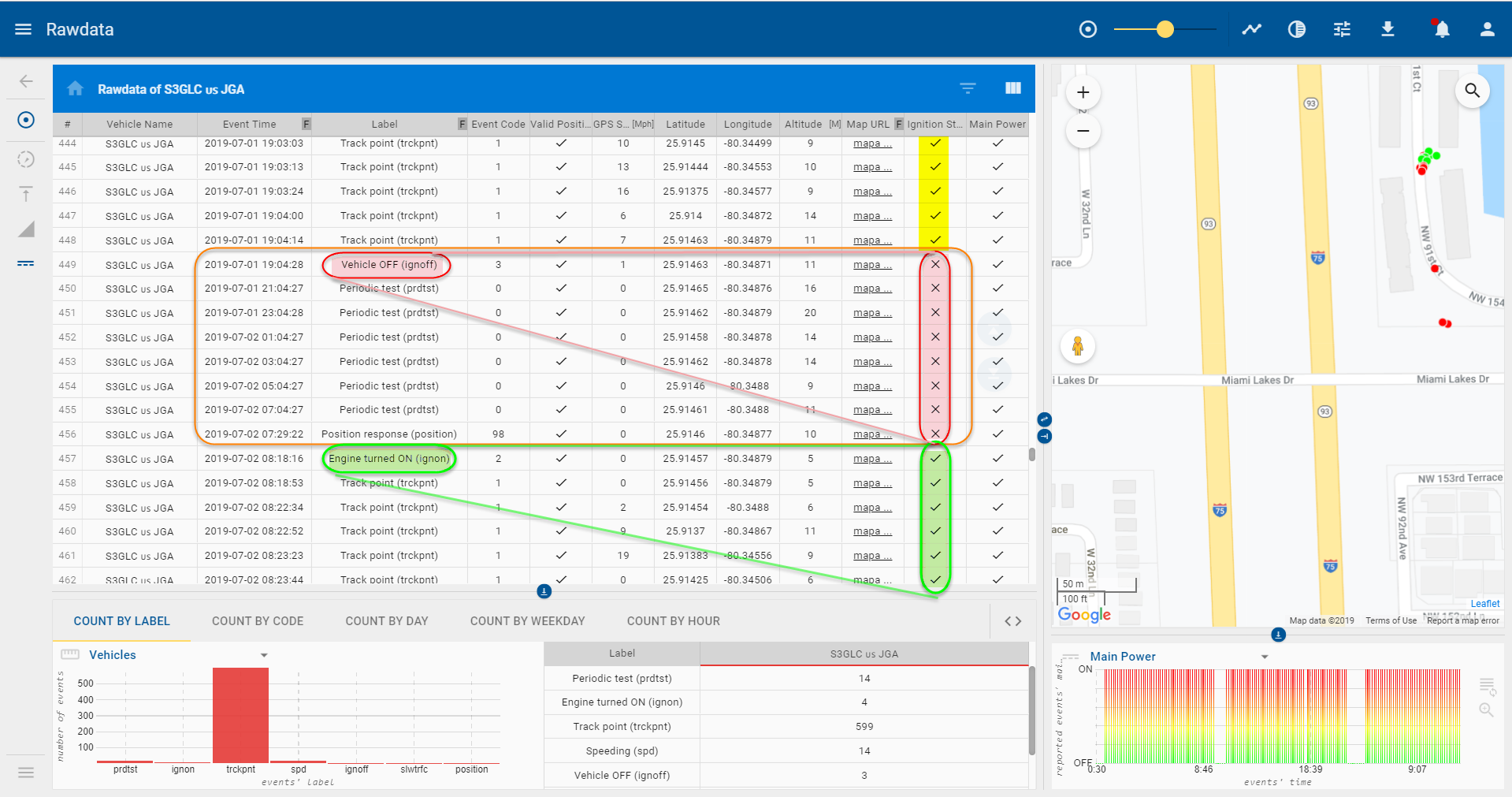Click the map search magnifier icon
The image size is (1512, 797).
pos(1472,91)
